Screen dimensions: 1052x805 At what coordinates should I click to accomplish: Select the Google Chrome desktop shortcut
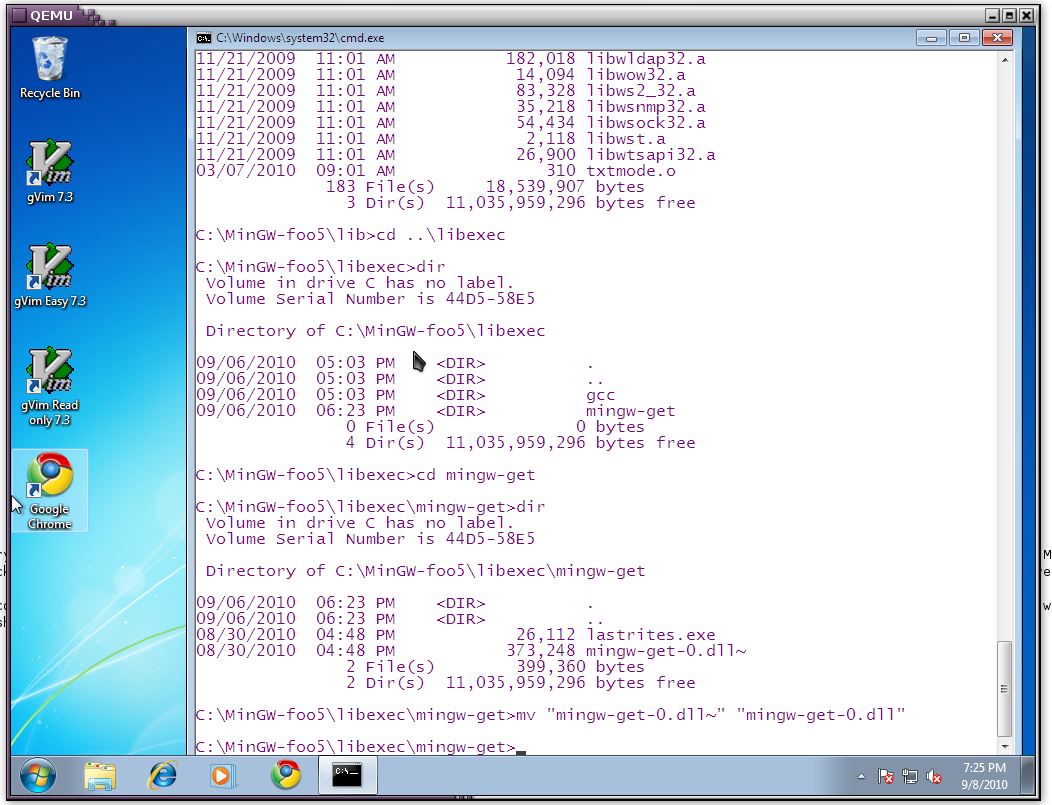tap(50, 489)
